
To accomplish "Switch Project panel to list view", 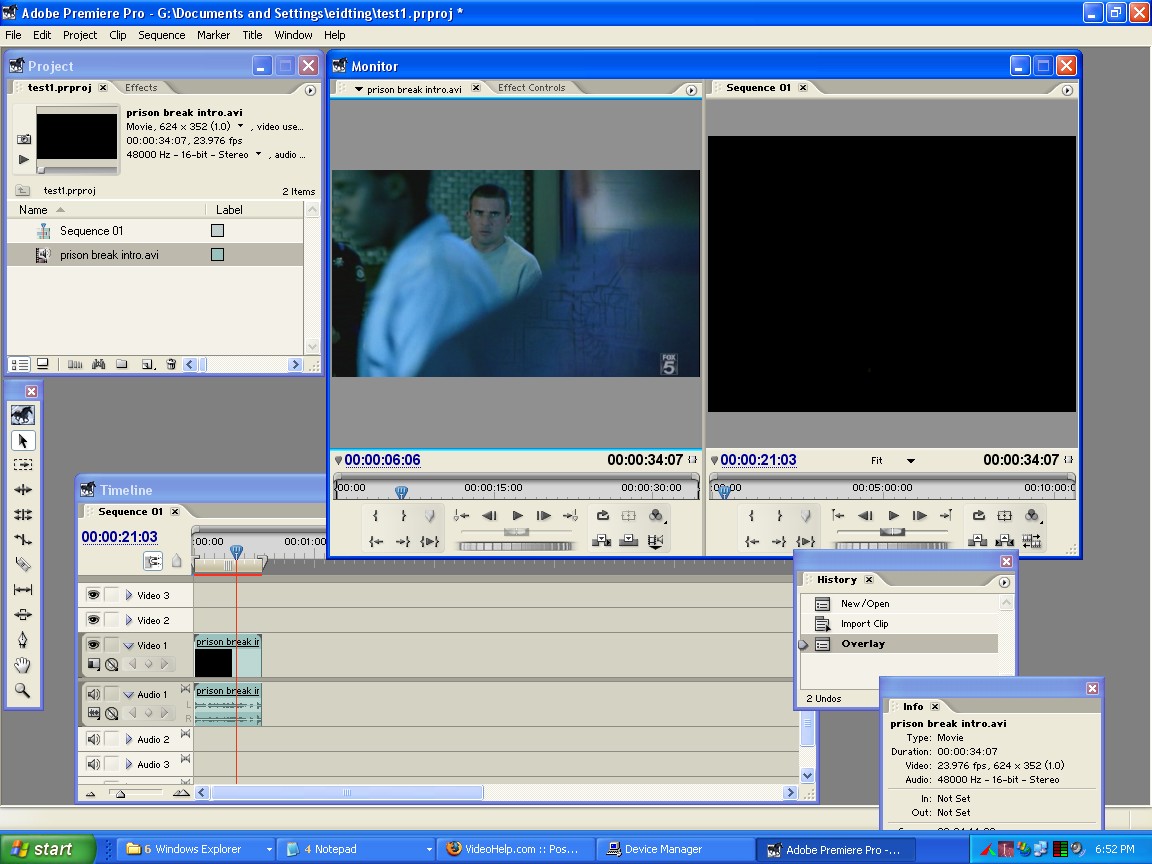I will [x=20, y=364].
